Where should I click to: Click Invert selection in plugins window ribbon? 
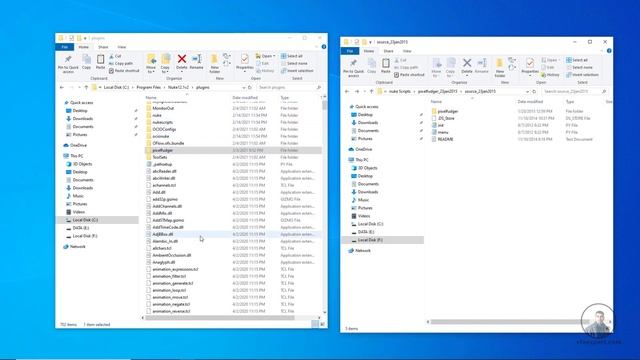tap(297, 71)
